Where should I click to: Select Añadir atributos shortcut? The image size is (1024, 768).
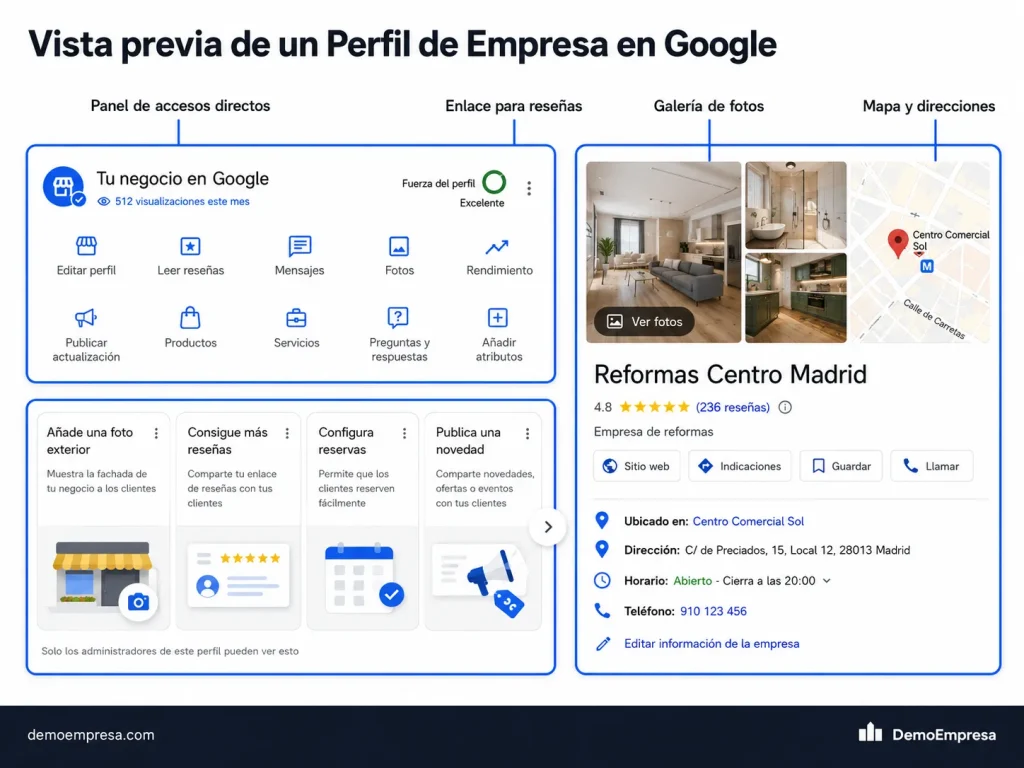[x=499, y=334]
